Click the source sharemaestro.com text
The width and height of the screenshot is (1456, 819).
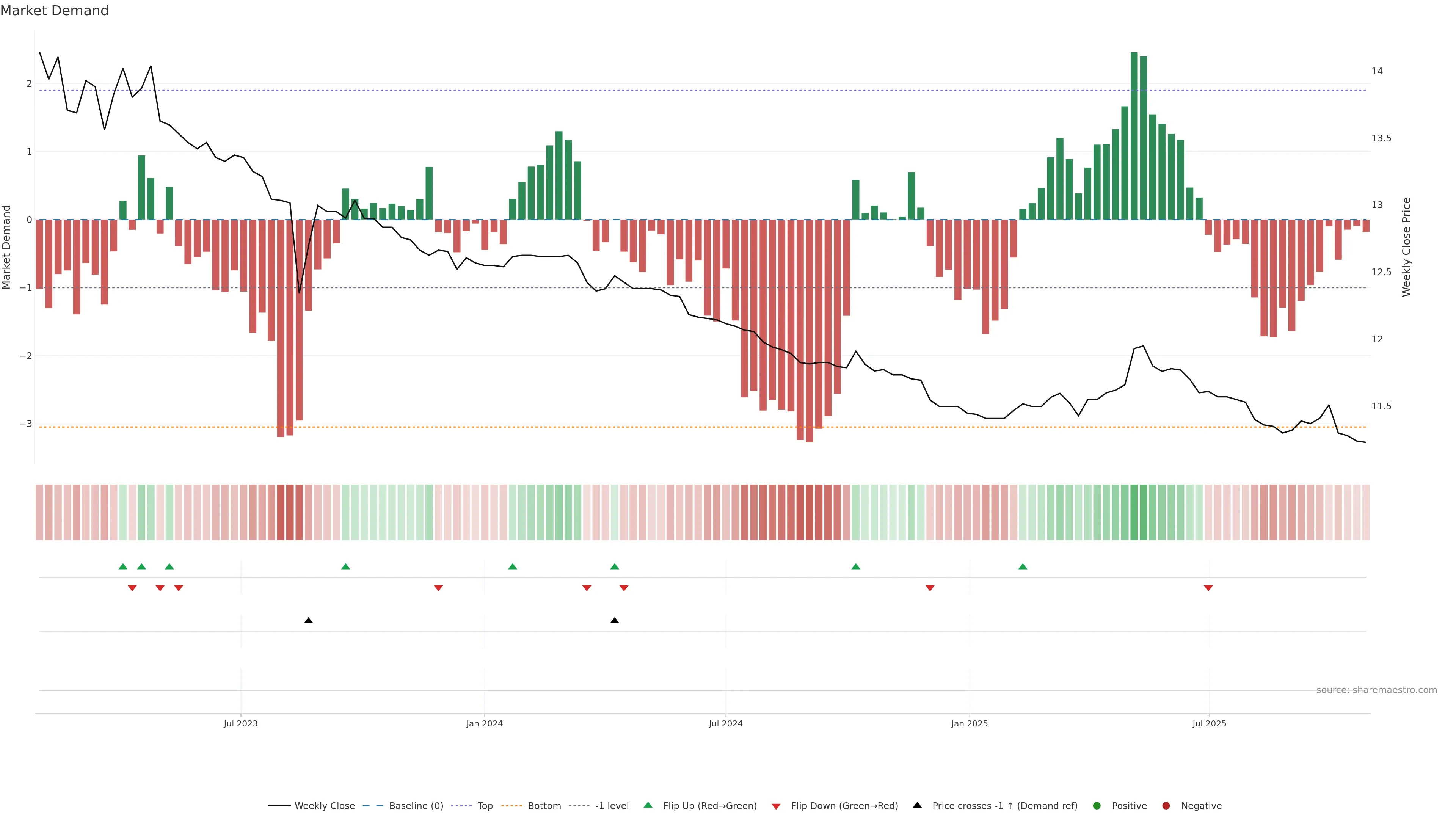[x=1376, y=690]
